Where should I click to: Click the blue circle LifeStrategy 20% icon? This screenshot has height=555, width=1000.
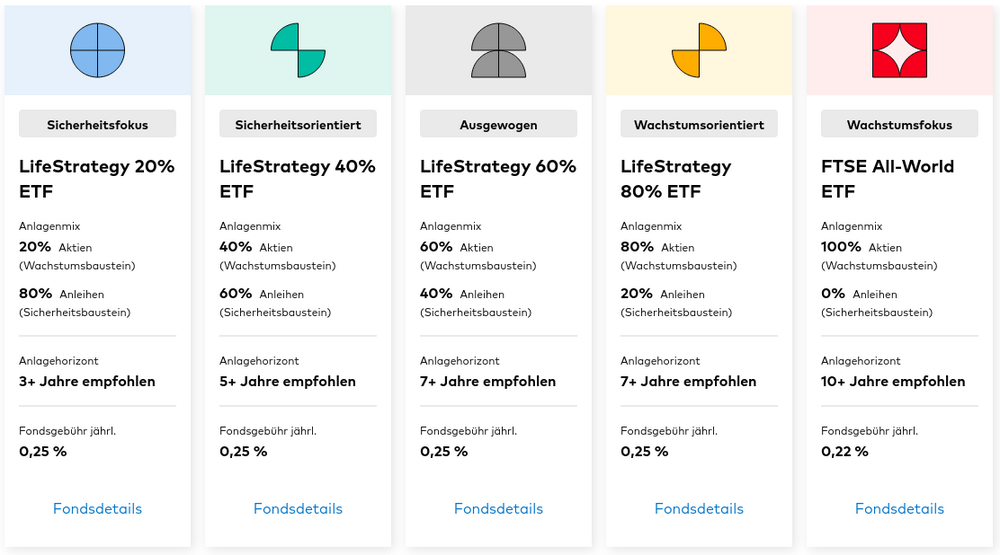[x=98, y=50]
